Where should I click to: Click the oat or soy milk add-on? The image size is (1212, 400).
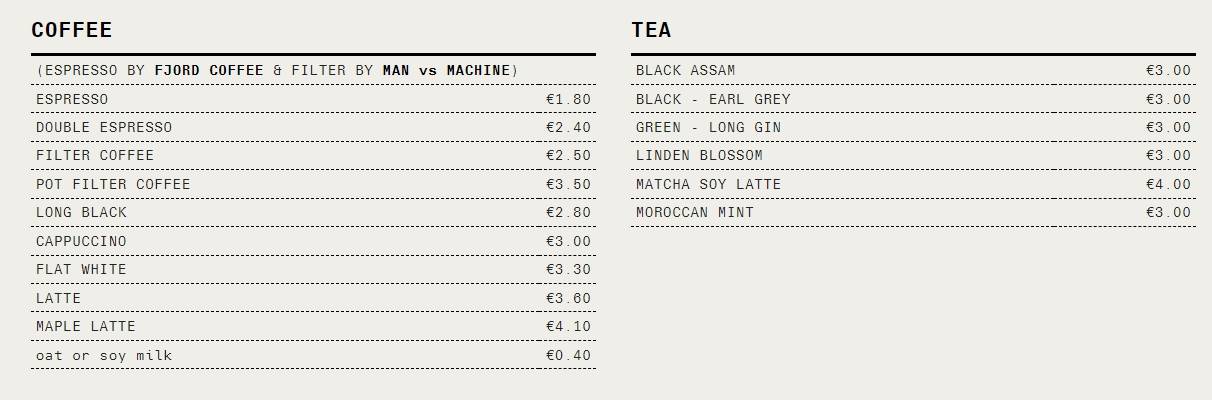(313, 355)
